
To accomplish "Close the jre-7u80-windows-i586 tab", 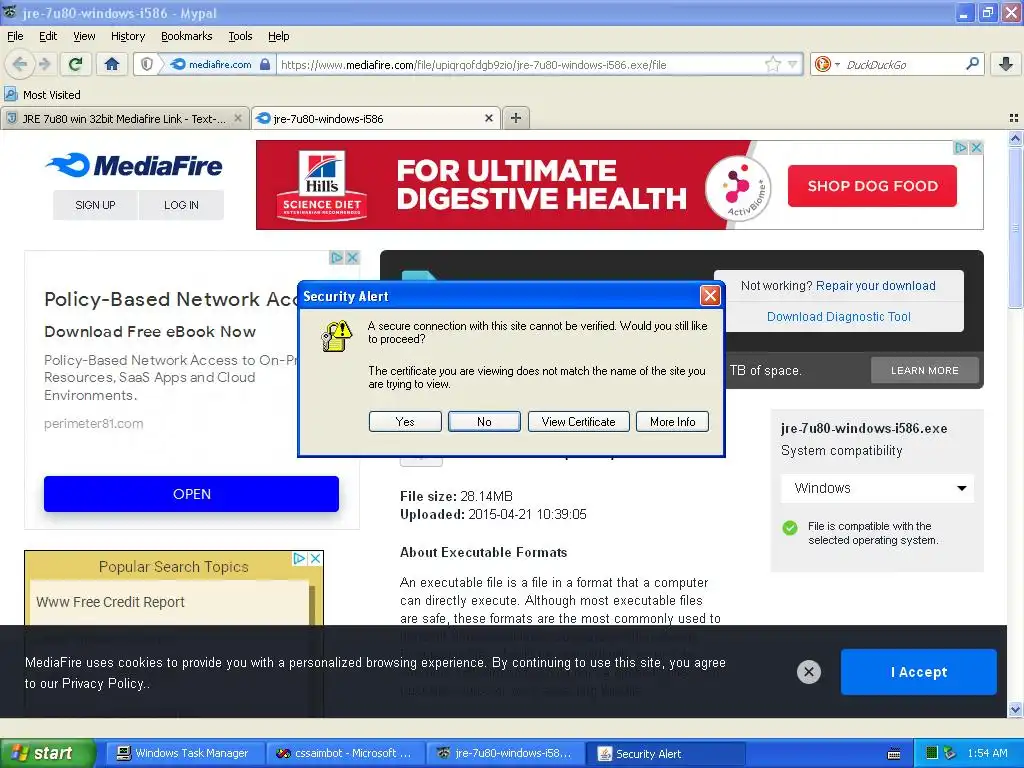I will click(x=488, y=118).
